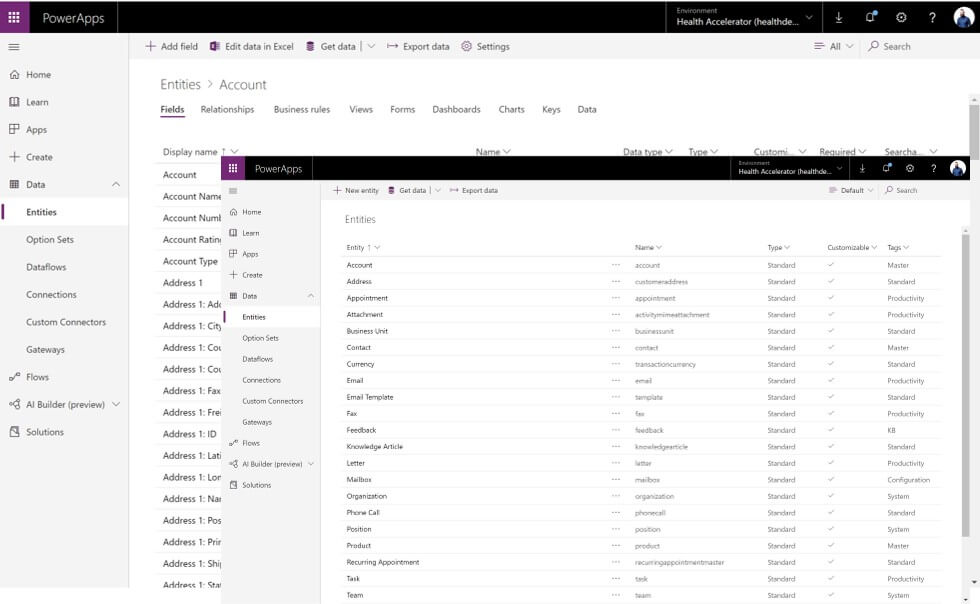
Task: Open help question mark in back window header
Action: 932,18
